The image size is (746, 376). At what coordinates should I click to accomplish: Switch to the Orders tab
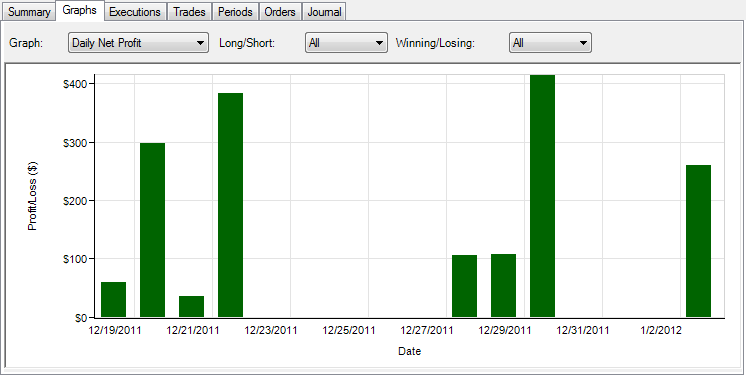coord(280,12)
